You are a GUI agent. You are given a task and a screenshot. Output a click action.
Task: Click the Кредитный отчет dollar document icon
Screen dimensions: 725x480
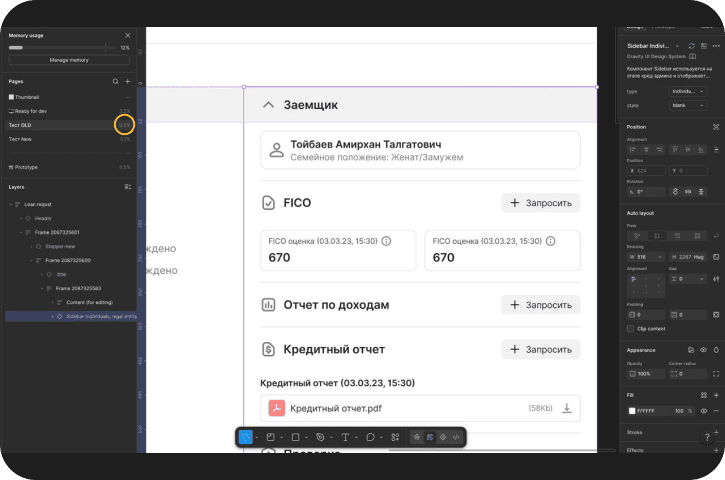268,350
